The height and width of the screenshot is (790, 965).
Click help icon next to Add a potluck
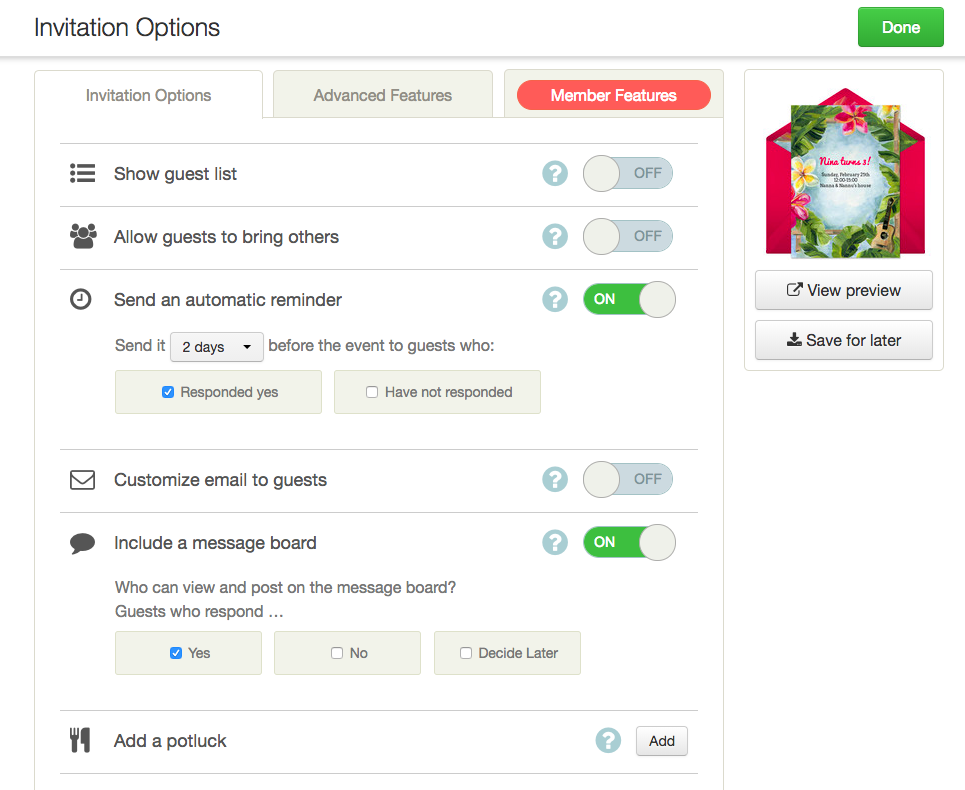608,741
